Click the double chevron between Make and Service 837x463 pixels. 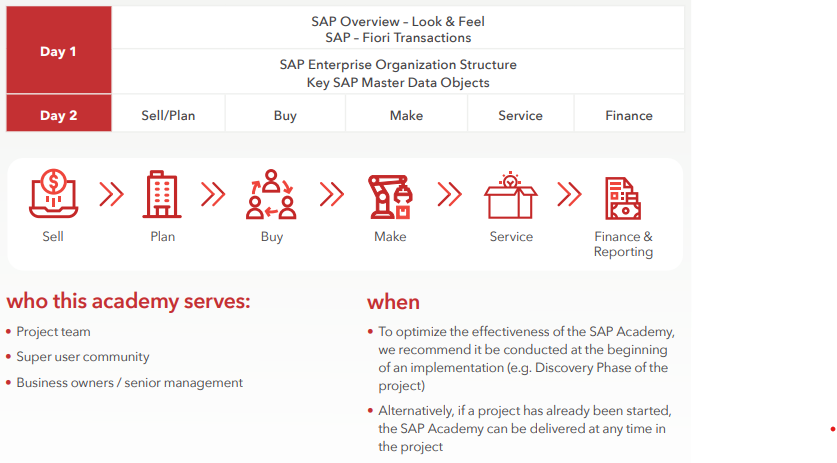coord(450,194)
